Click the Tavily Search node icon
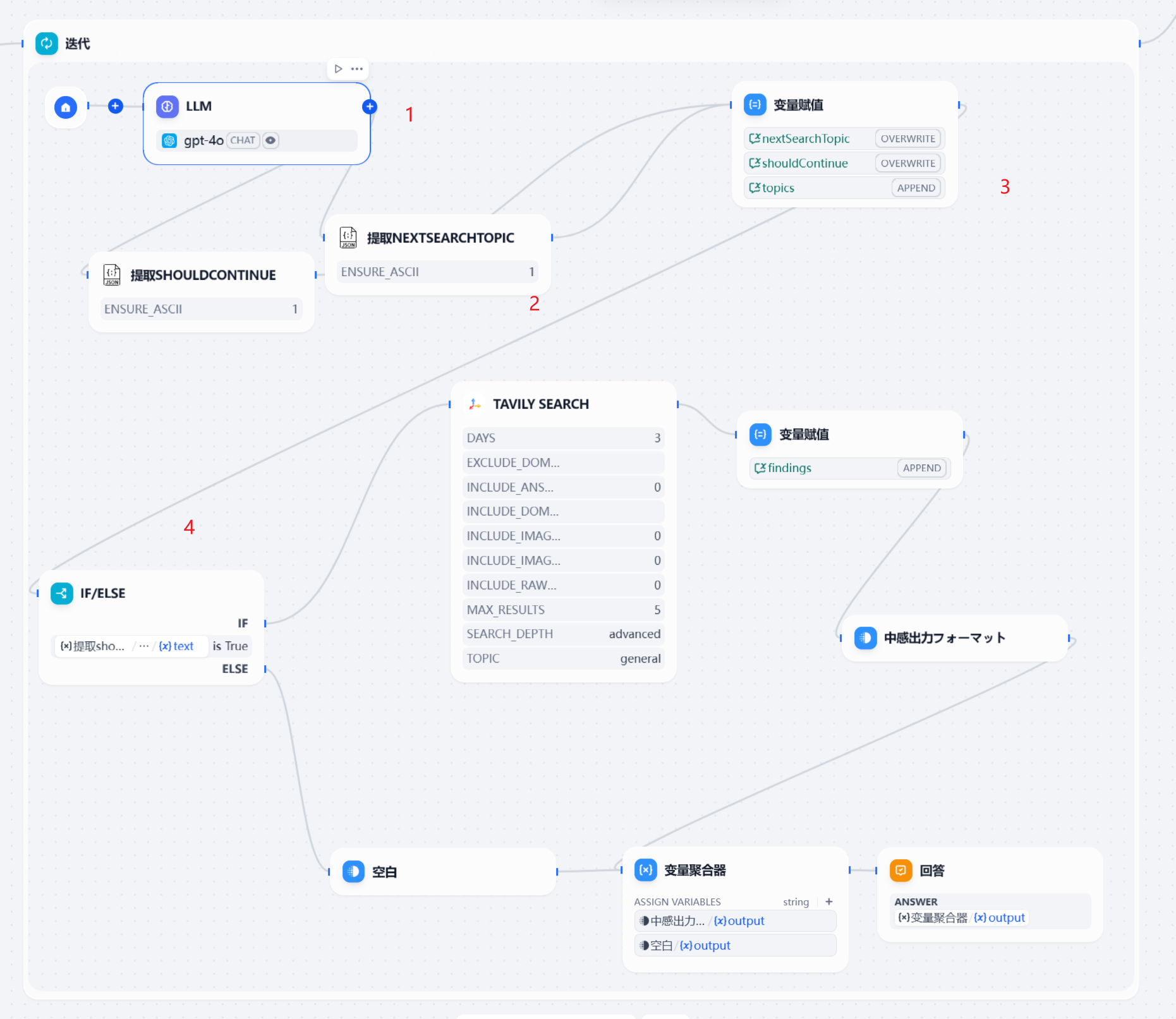The image size is (1176, 1019). 475,404
